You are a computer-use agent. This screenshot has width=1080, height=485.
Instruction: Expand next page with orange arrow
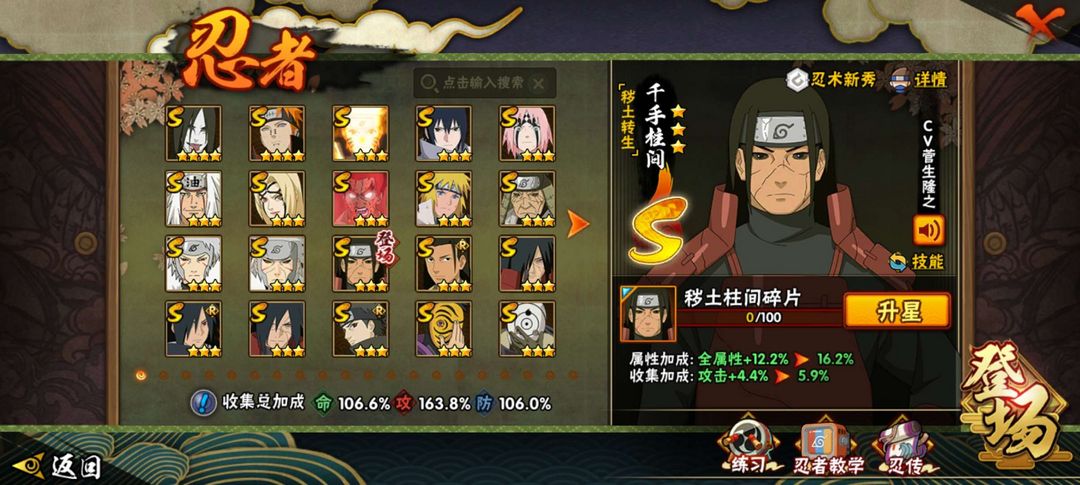[x=578, y=223]
